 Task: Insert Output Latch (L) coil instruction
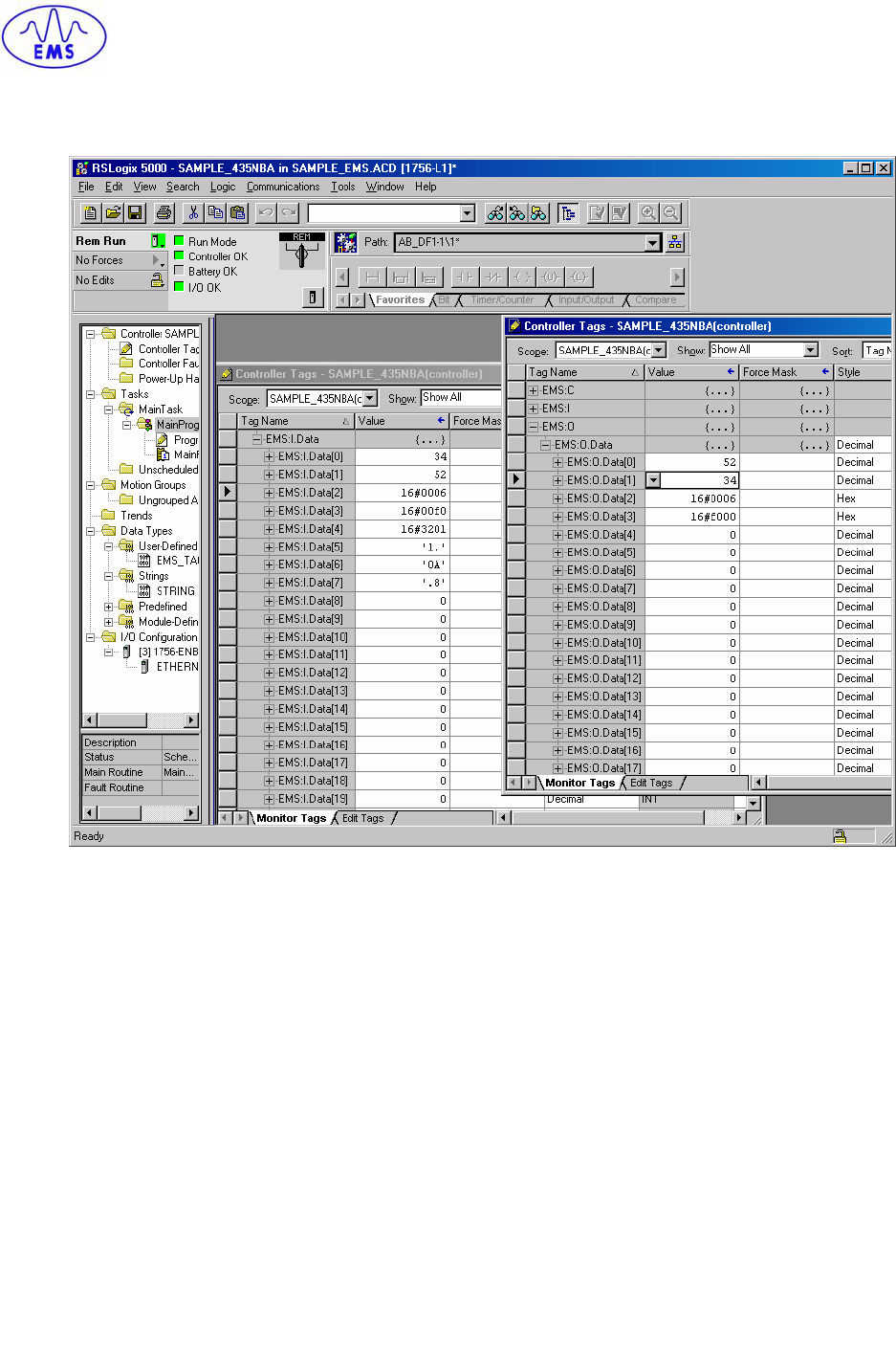point(579,277)
